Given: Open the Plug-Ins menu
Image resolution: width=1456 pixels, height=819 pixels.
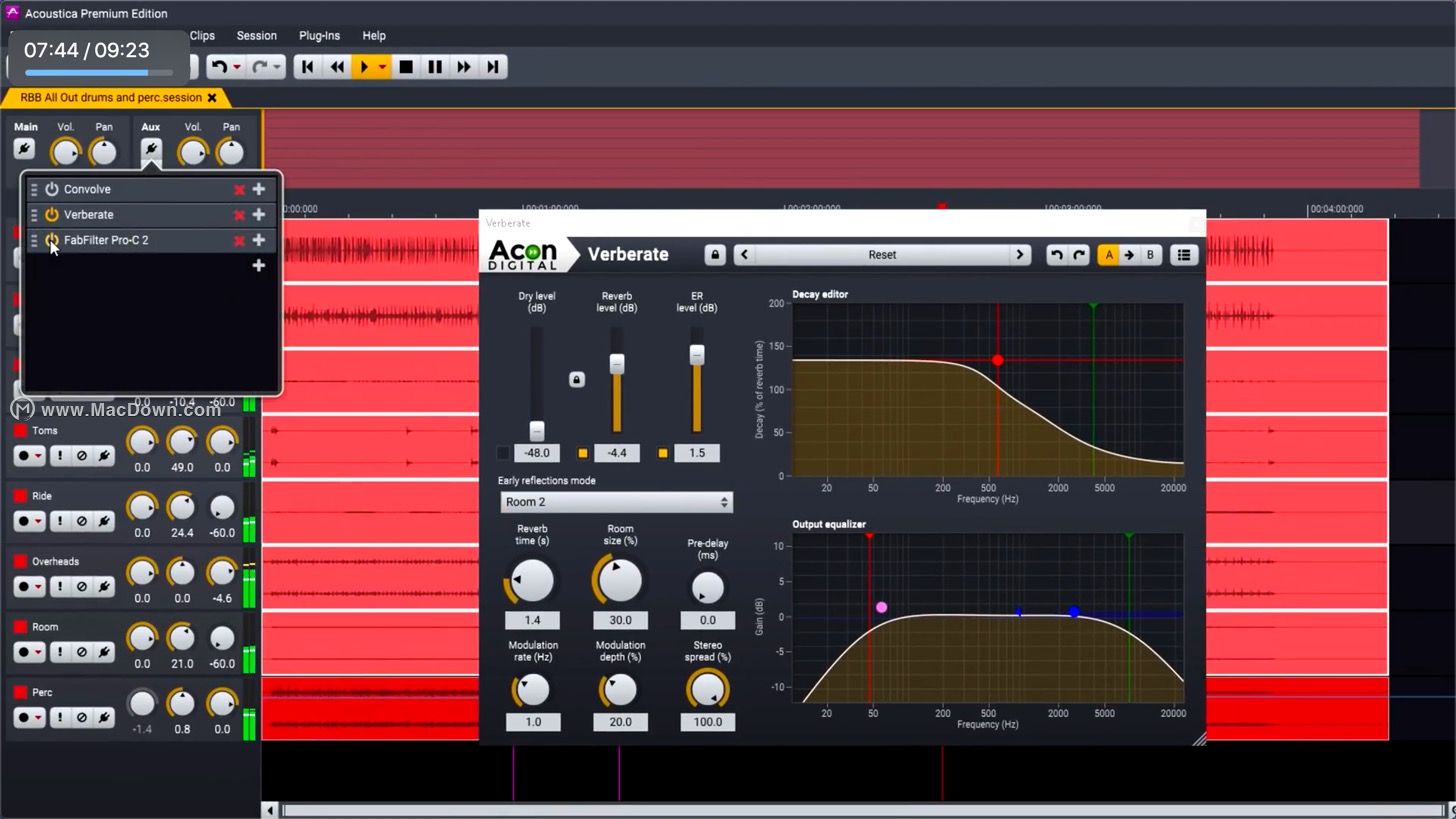Looking at the screenshot, I should (319, 35).
